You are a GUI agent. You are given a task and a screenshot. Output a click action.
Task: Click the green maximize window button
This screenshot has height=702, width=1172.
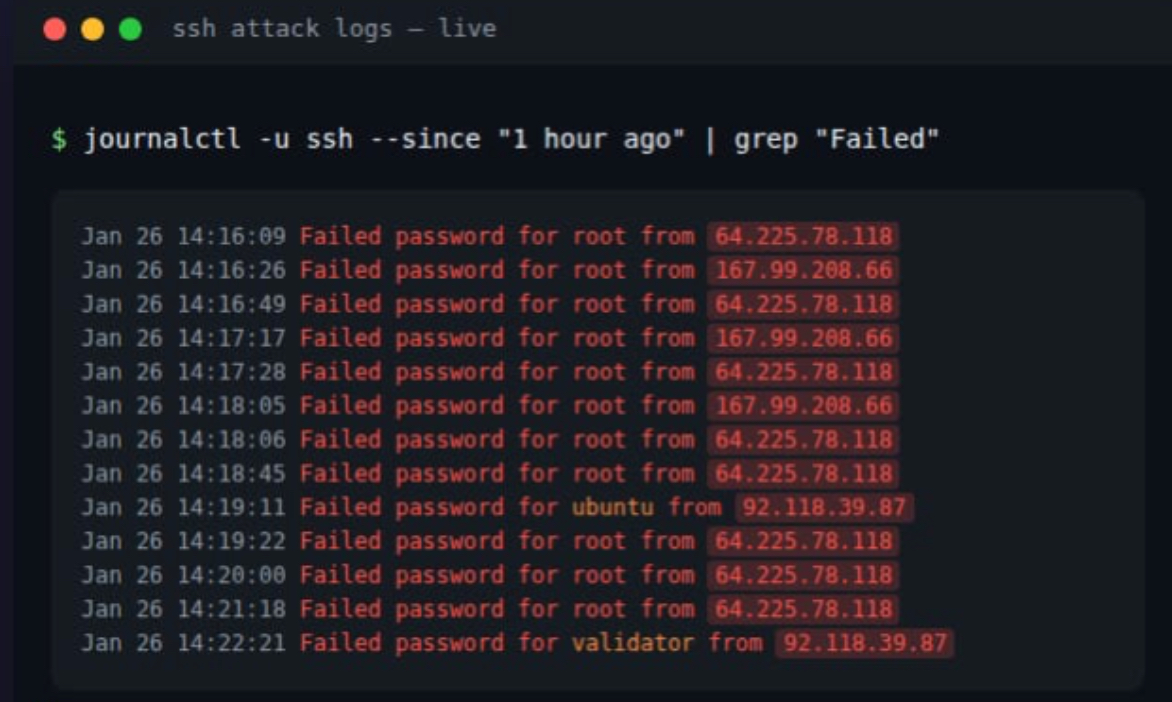(130, 29)
